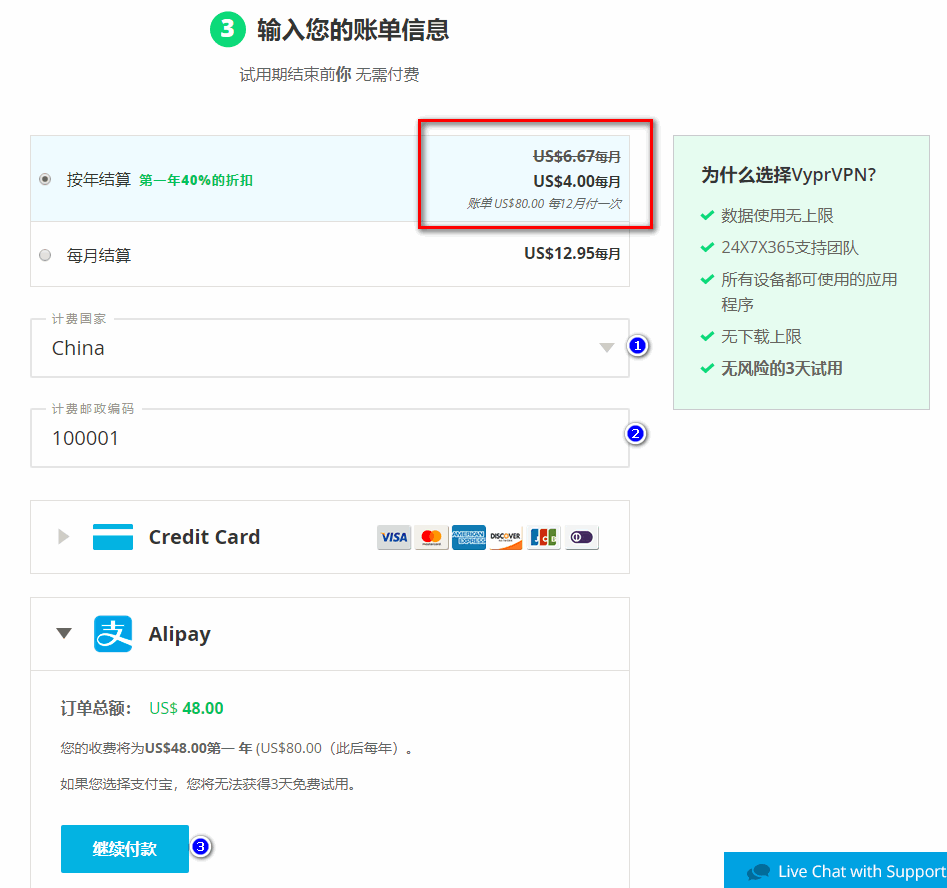Click the checkmark beside 无下载上限
This screenshot has height=888, width=947.
(x=707, y=336)
